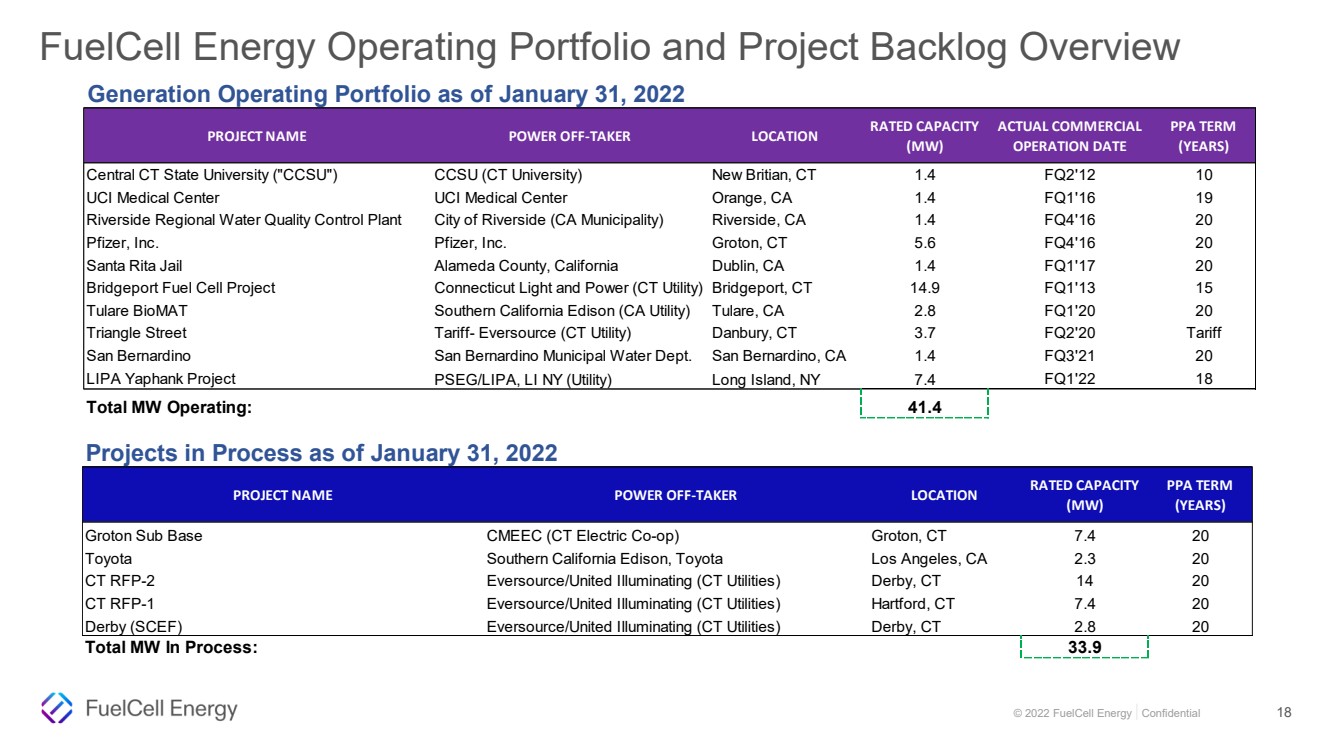
Task: Click the "Total MW Operating:" label
Action: (x=169, y=407)
